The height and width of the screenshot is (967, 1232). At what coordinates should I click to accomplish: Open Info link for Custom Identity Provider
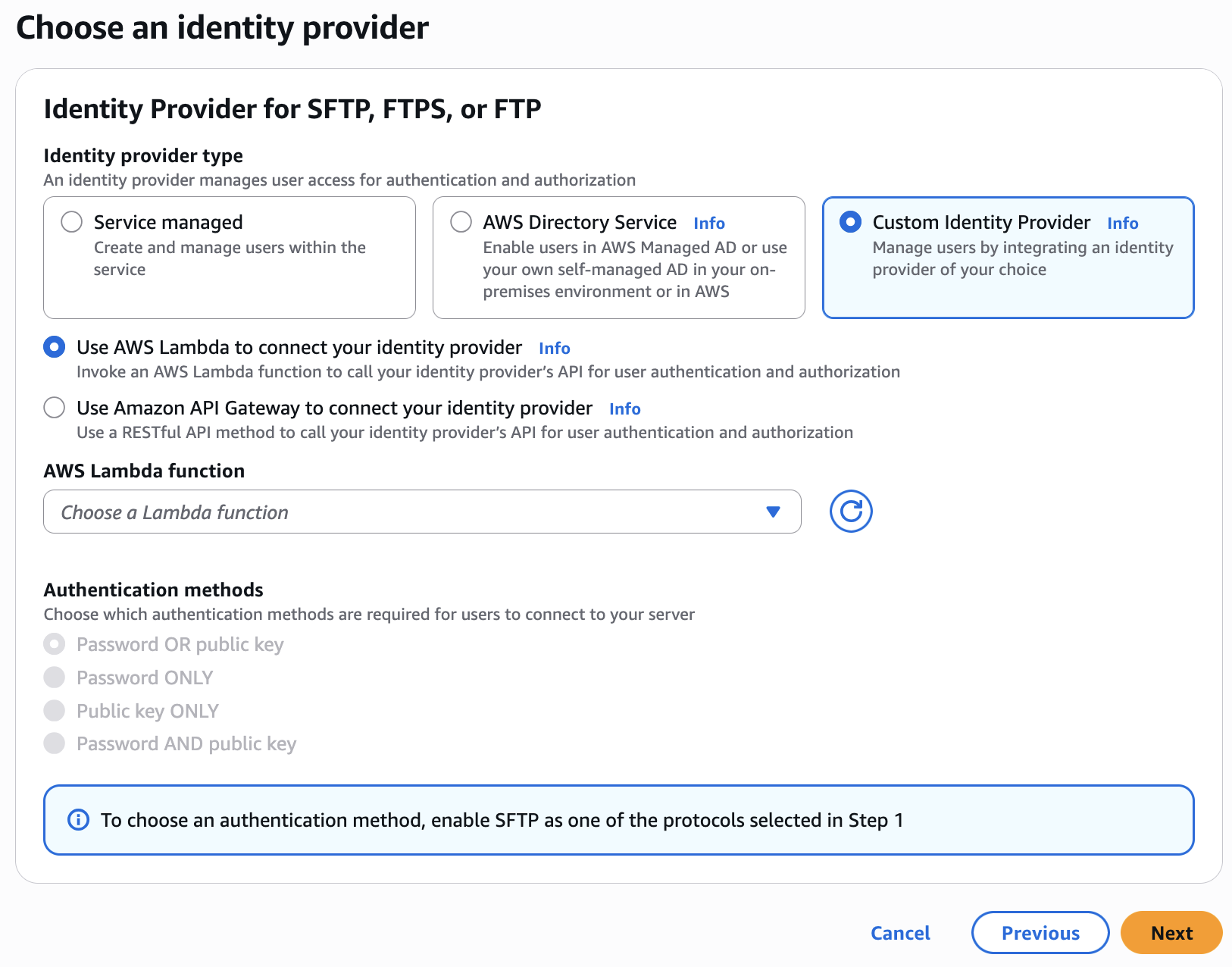pos(1122,223)
